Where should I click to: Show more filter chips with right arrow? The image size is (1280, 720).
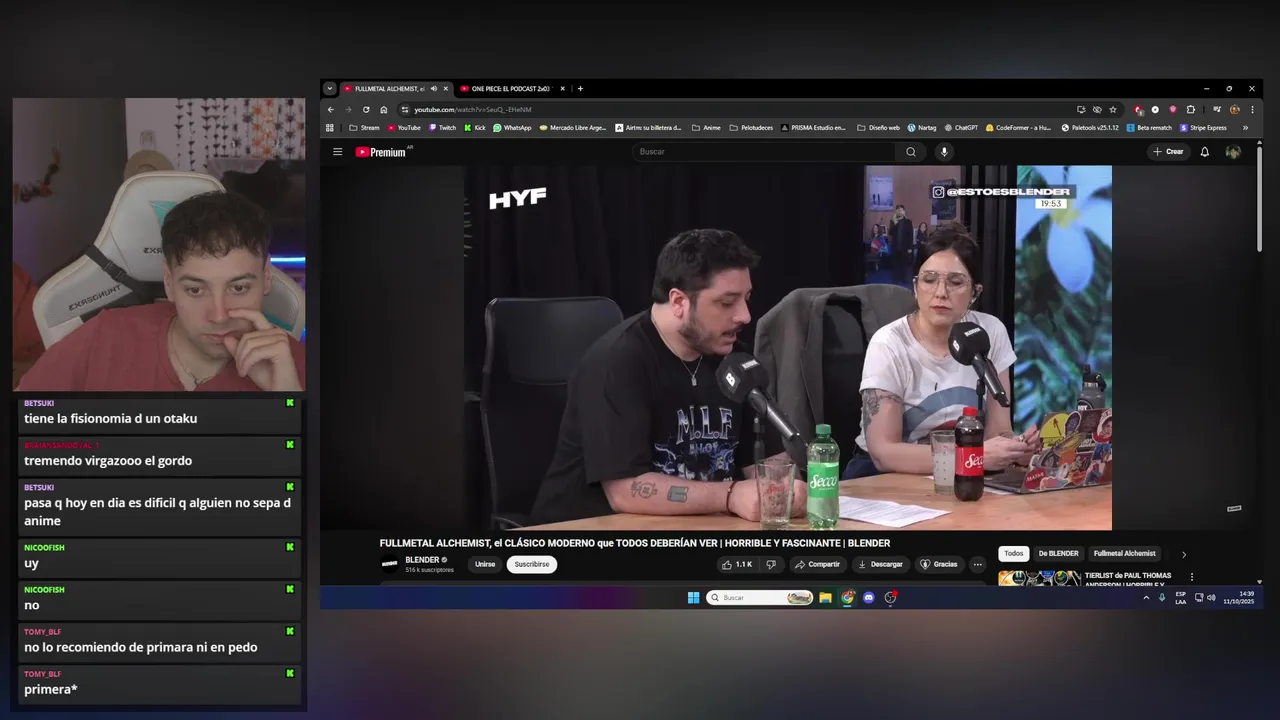1184,554
